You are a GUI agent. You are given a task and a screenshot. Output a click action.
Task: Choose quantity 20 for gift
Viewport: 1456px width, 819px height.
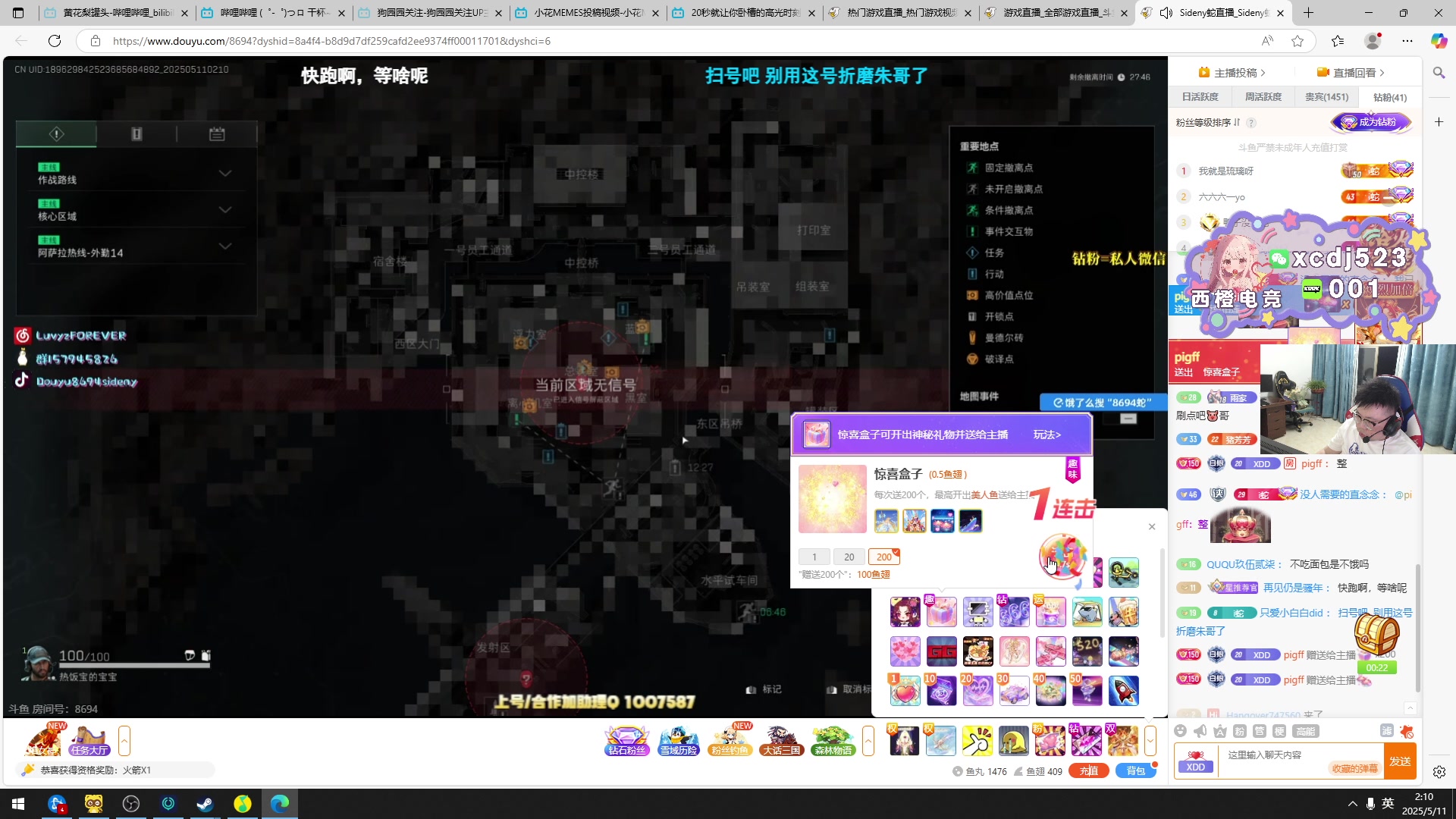tap(849, 557)
